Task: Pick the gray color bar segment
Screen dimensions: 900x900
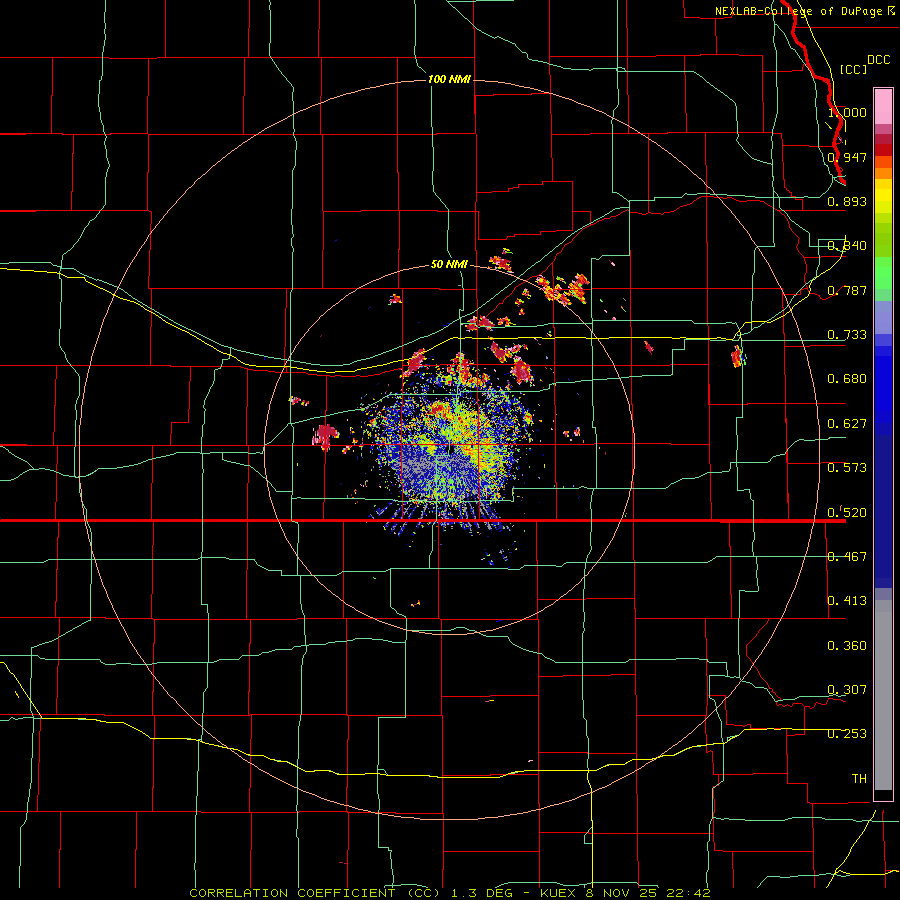Action: (x=883, y=695)
